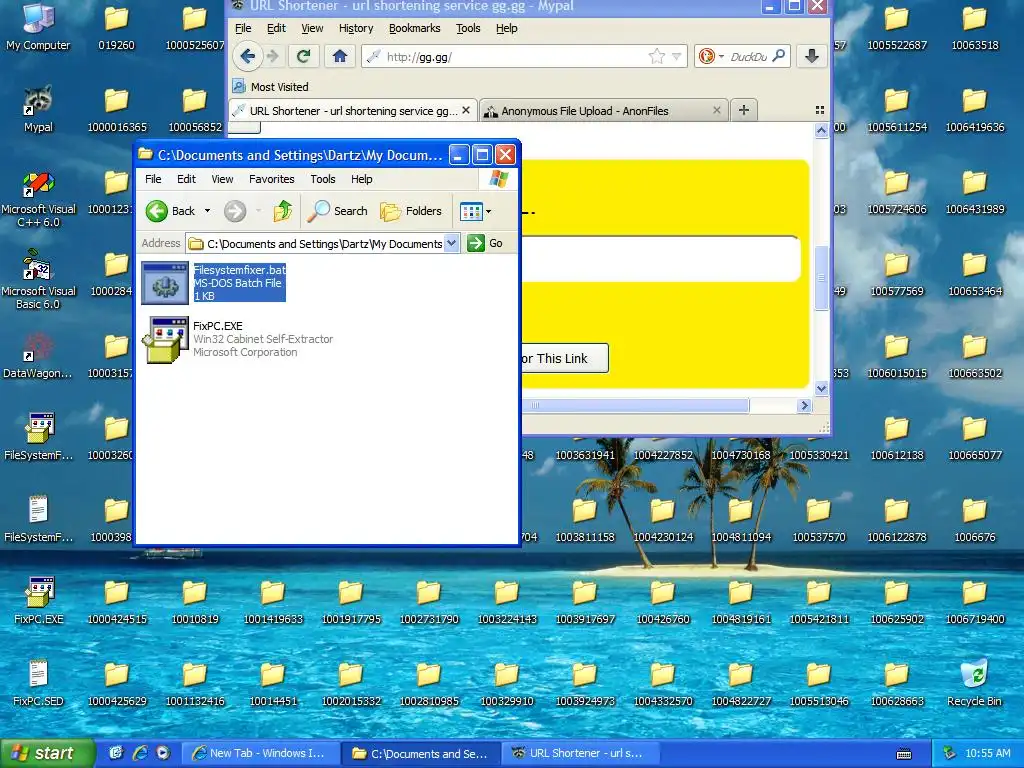Show all tabs grid icon in Mypal
This screenshot has width=1024, height=768.
point(820,110)
